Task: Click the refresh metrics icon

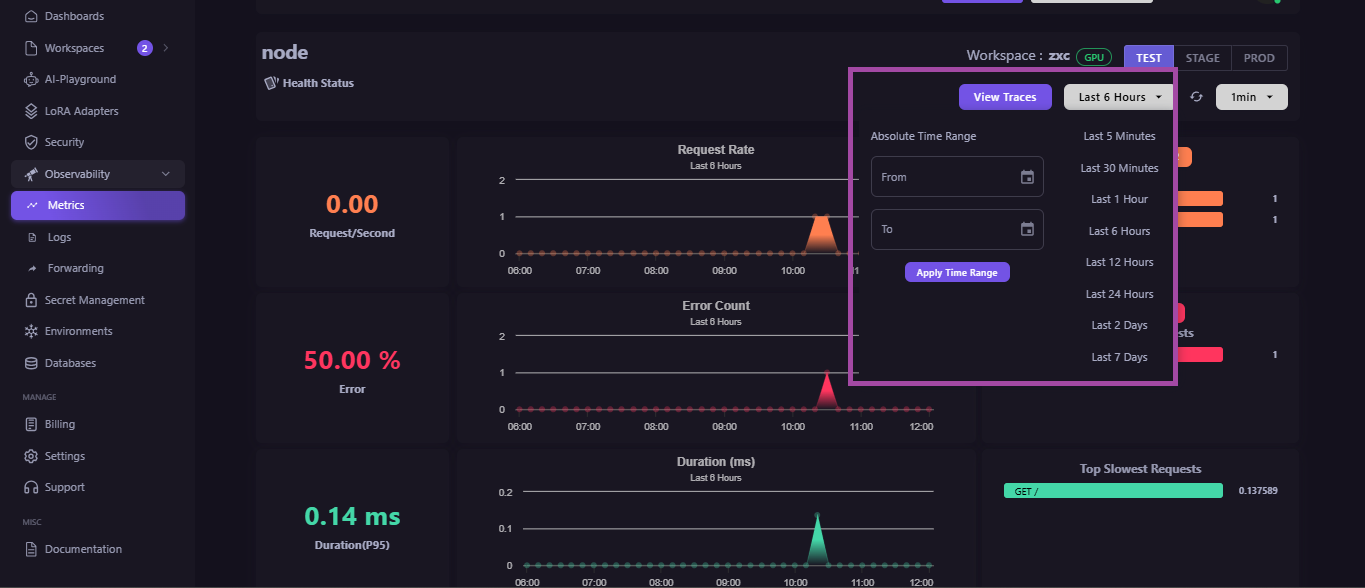Action: coord(1196,97)
